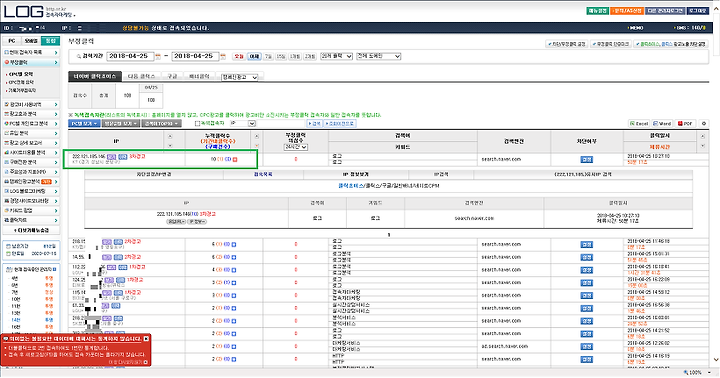Viewport: 720px width, 378px height.
Task: Click the purple badge icon in the 222.121.105.146 row
Action: [112, 157]
